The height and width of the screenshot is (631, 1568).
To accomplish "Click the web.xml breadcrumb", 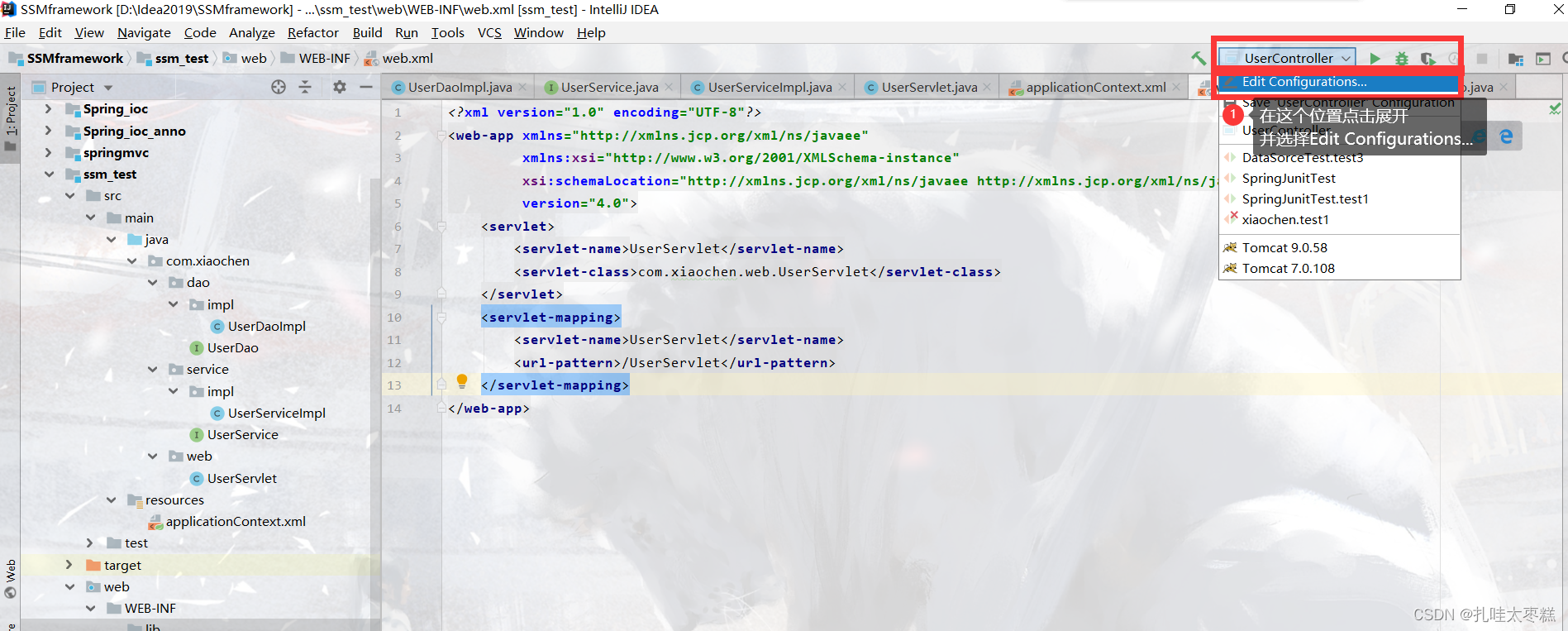I will (398, 58).
